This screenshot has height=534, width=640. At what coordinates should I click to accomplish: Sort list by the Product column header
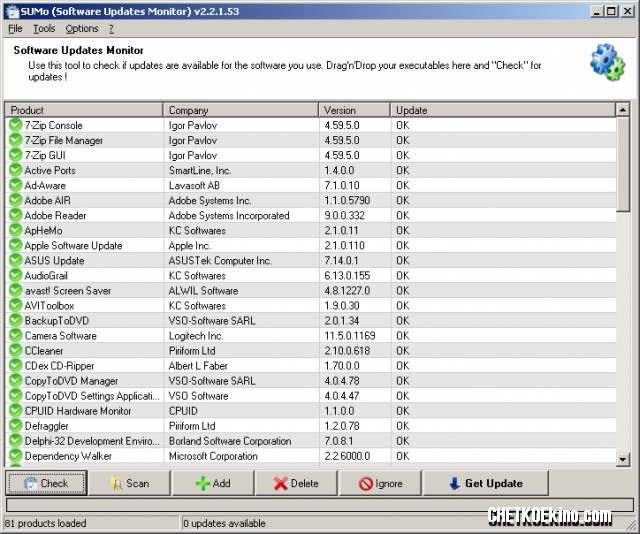coord(84,110)
